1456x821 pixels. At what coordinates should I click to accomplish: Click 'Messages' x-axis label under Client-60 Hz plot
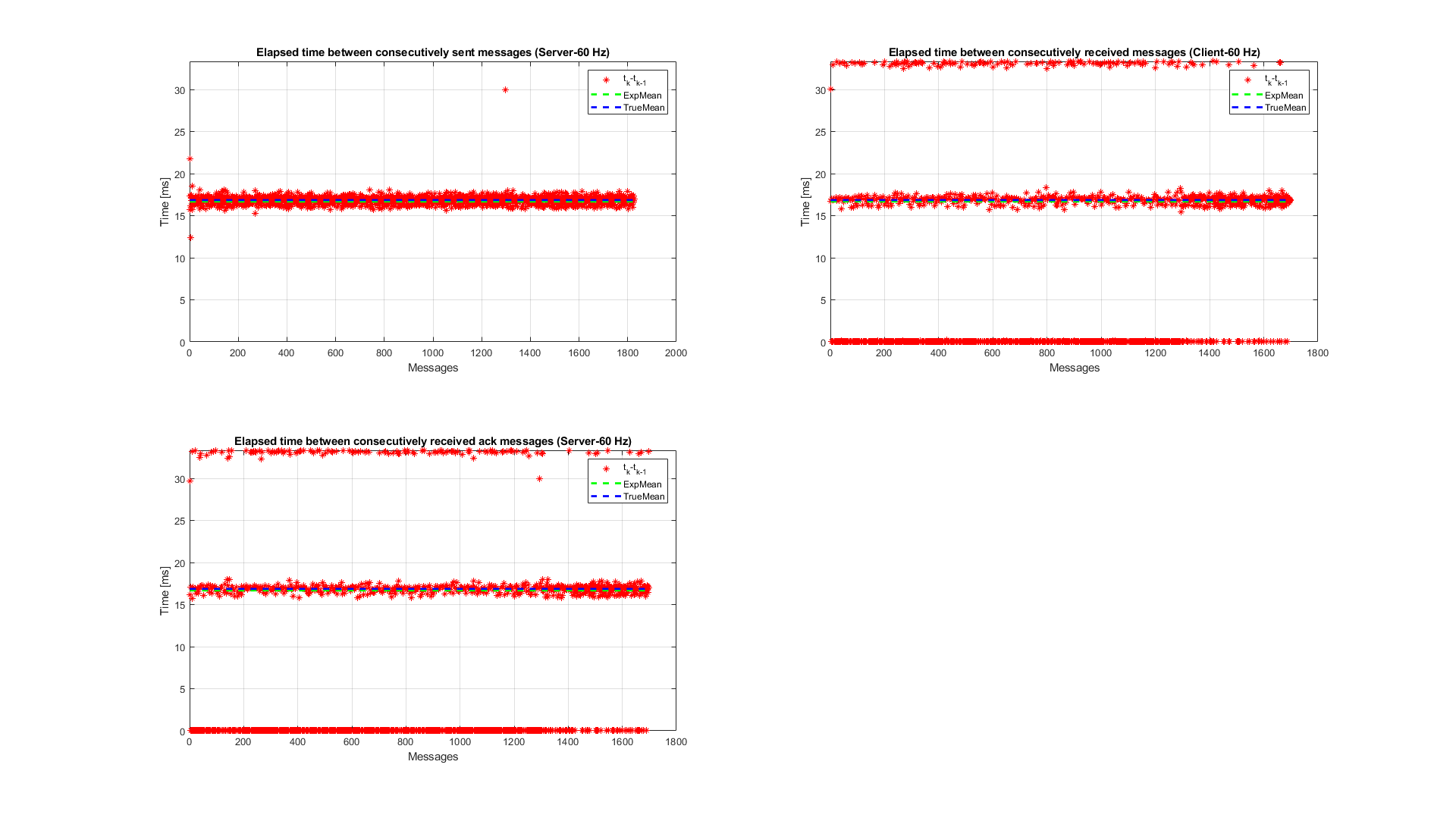click(x=1074, y=368)
